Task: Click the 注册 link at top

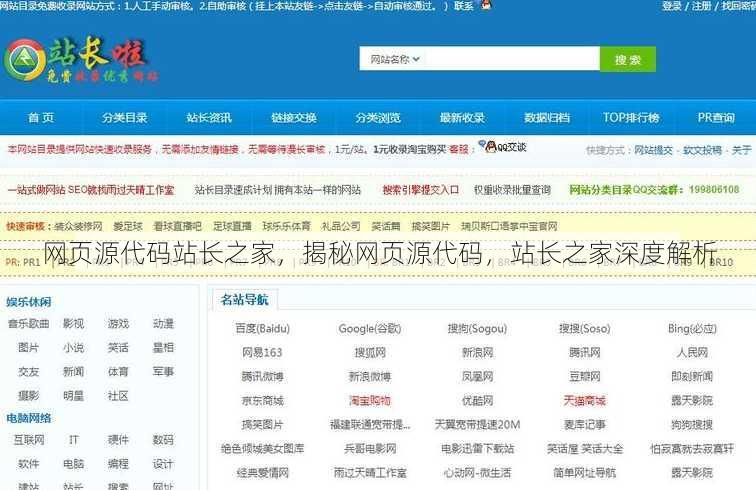Action: [x=702, y=6]
